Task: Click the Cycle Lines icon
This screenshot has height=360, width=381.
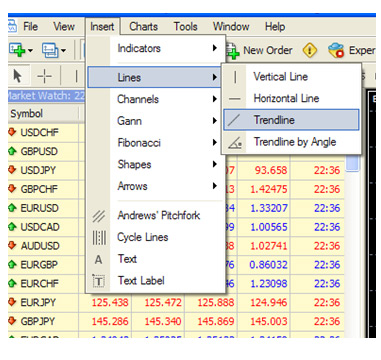Action: (99, 238)
